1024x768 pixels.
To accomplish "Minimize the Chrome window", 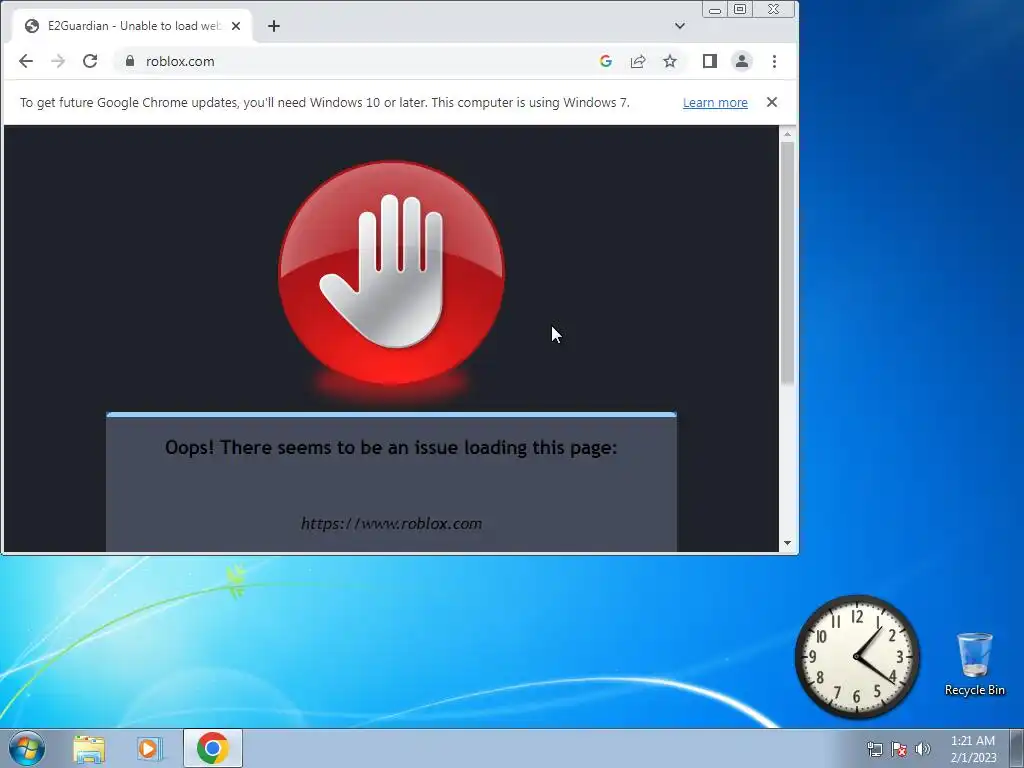I will [715, 10].
